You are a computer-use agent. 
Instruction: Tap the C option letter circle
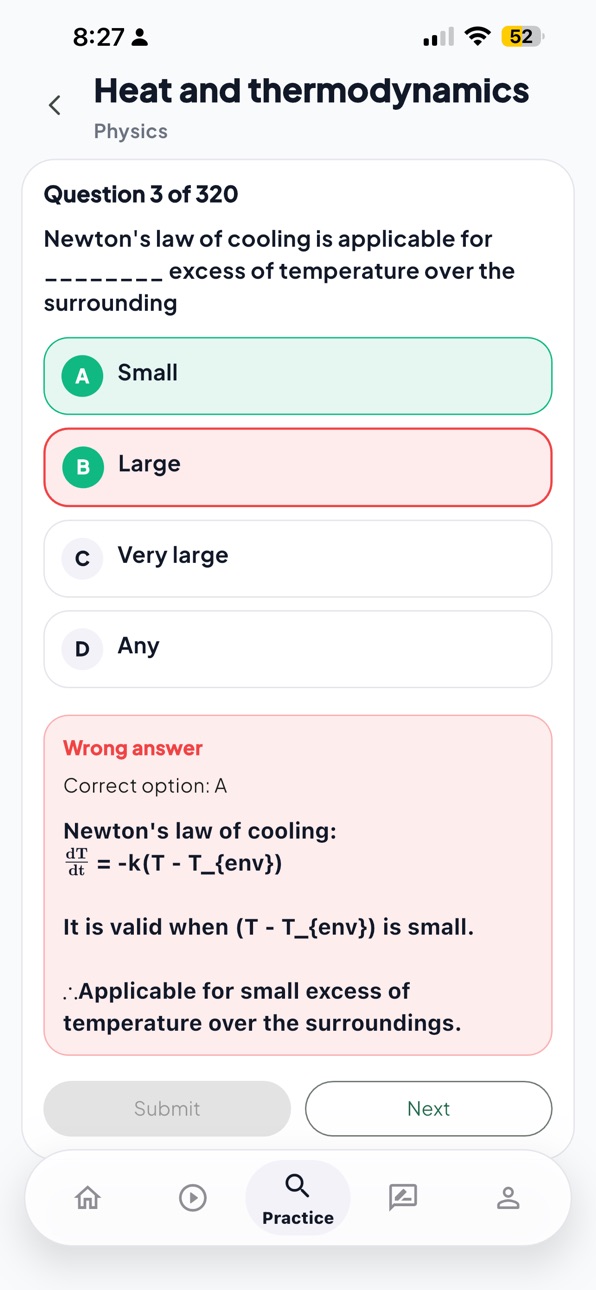82,558
